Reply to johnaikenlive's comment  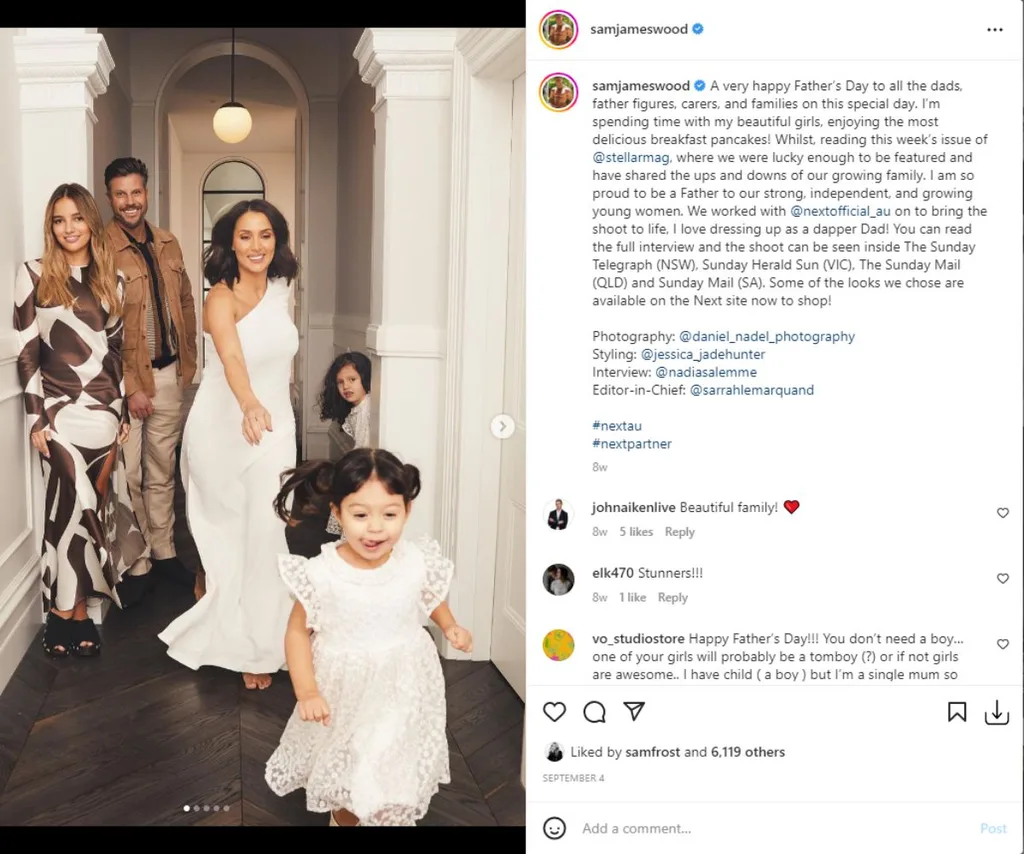click(679, 531)
